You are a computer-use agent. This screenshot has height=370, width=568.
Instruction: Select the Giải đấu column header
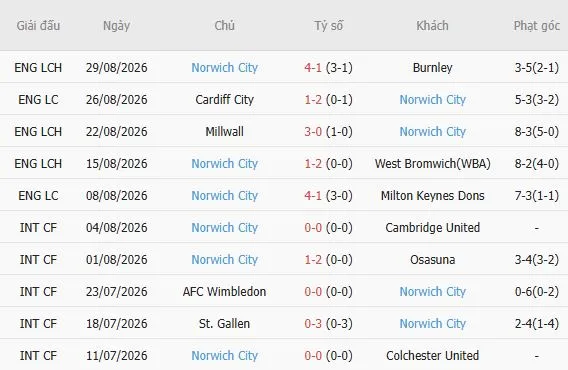point(38,26)
